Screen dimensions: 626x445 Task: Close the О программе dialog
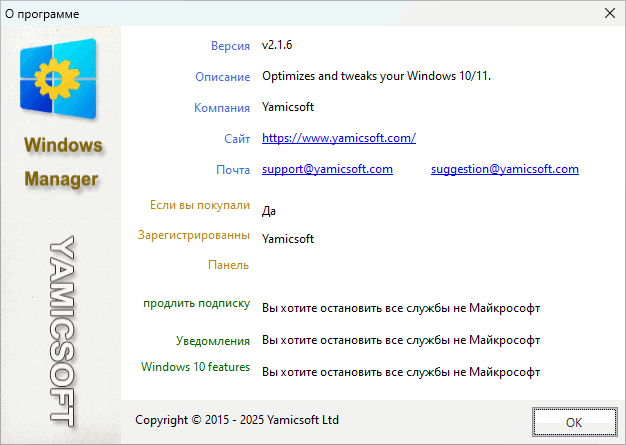coord(610,13)
